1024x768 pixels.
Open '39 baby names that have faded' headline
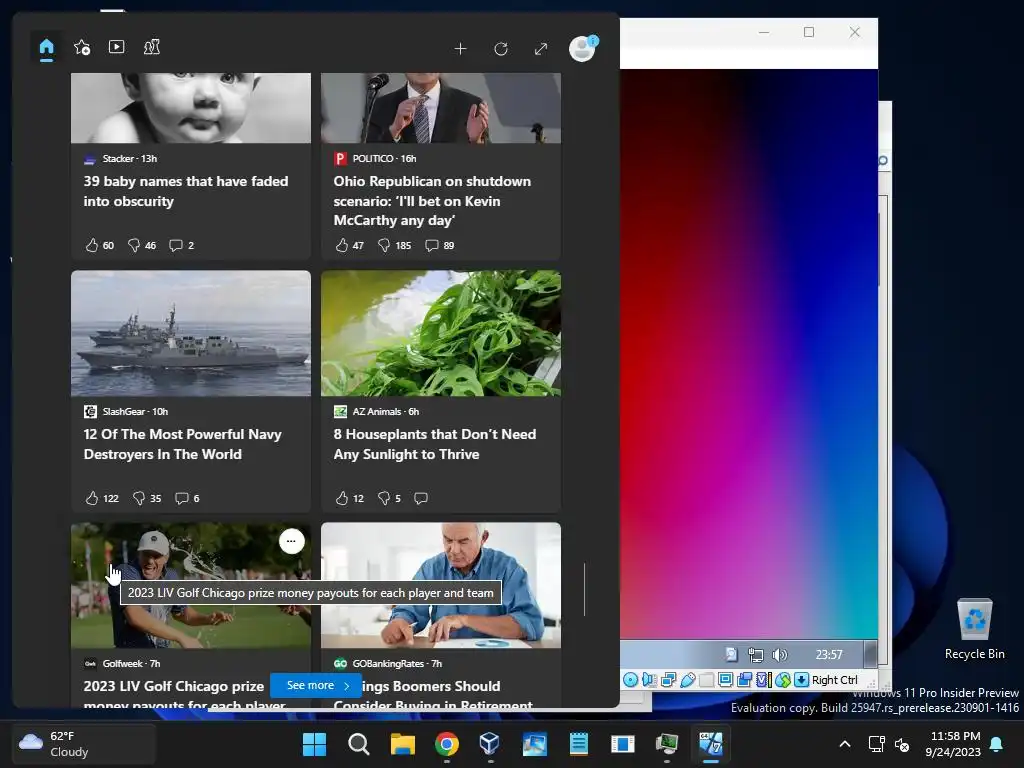[185, 191]
